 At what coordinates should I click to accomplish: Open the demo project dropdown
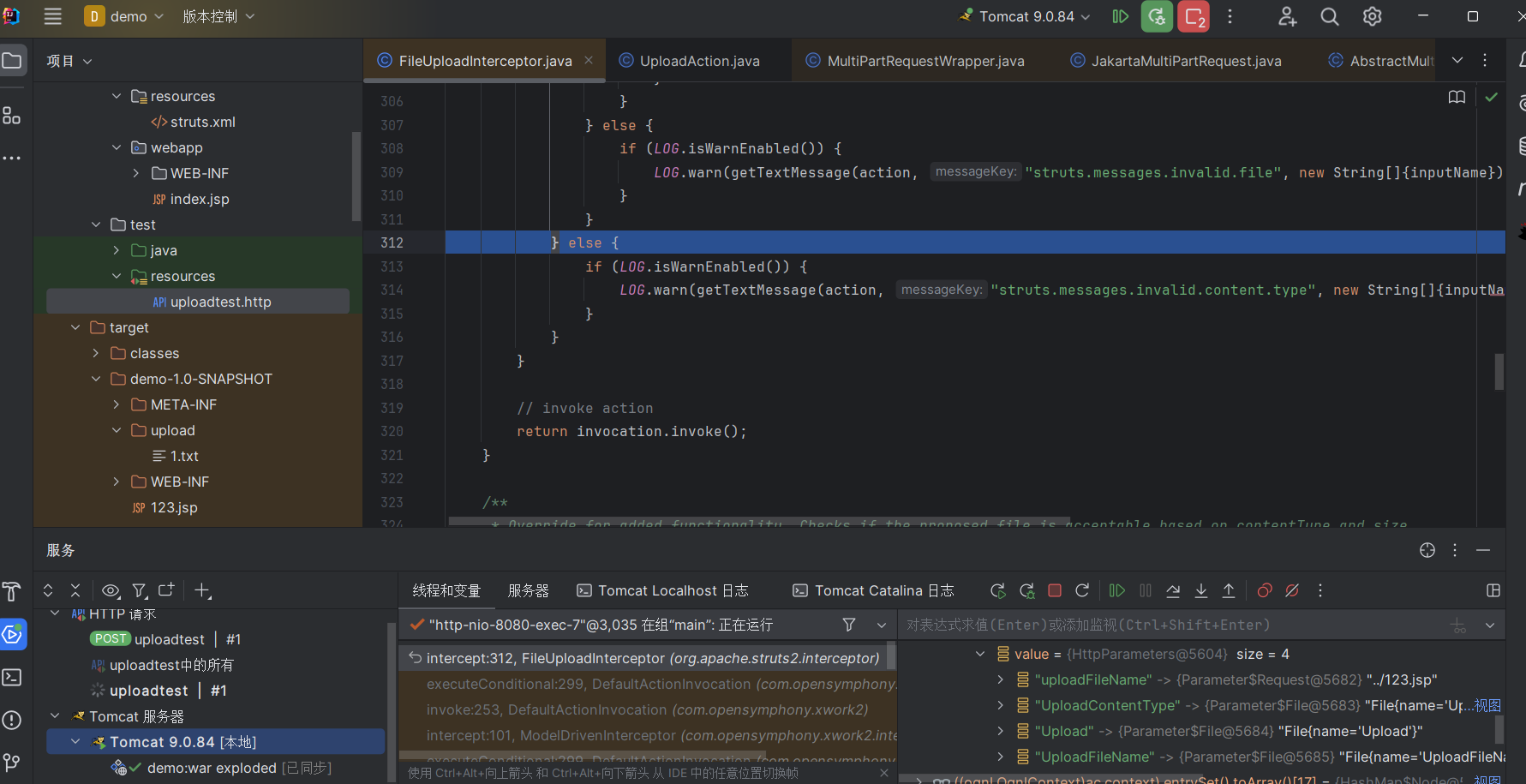[x=123, y=16]
